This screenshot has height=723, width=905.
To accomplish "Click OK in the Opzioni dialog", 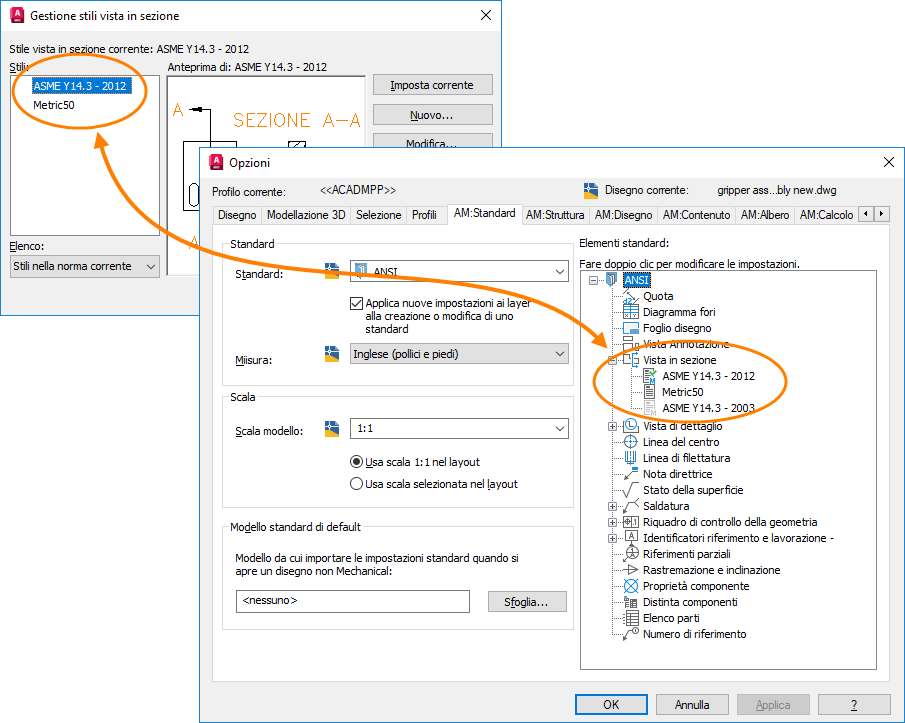I will coord(611,705).
